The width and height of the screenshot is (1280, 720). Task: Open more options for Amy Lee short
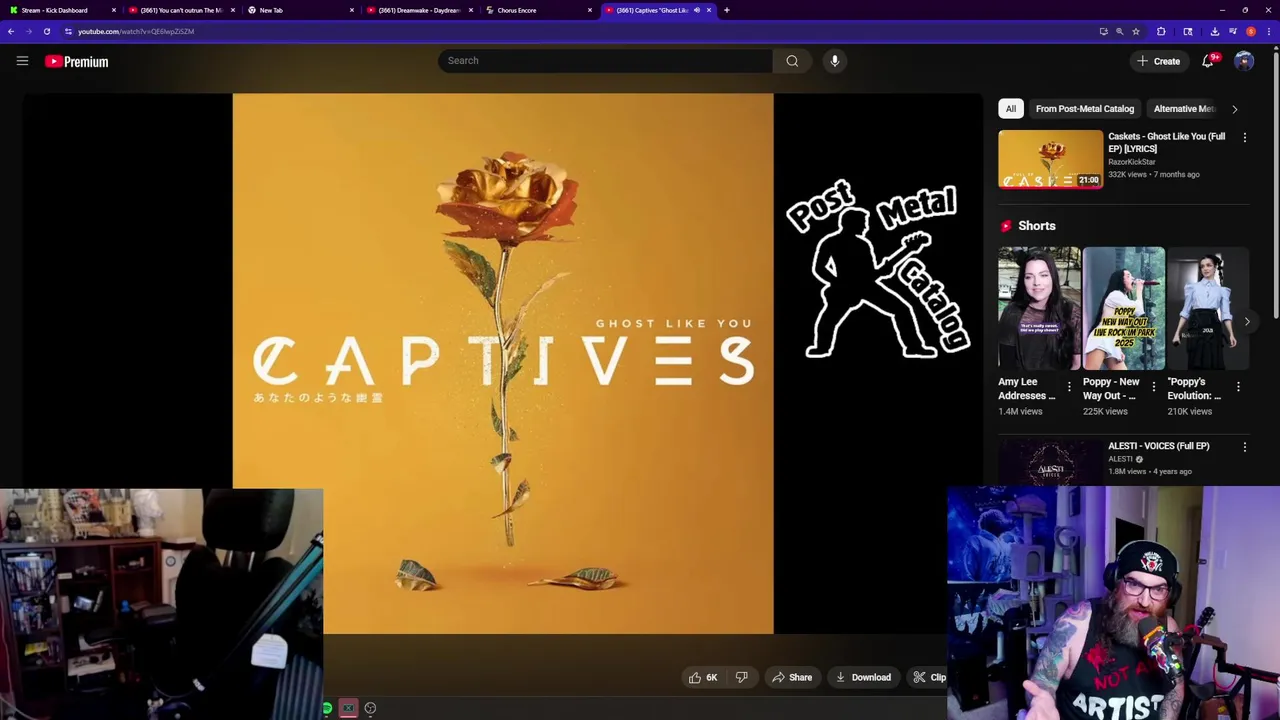(x=1069, y=387)
